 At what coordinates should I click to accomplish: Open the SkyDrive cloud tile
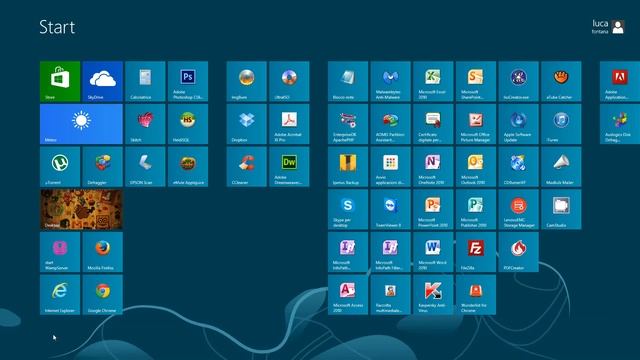102,81
